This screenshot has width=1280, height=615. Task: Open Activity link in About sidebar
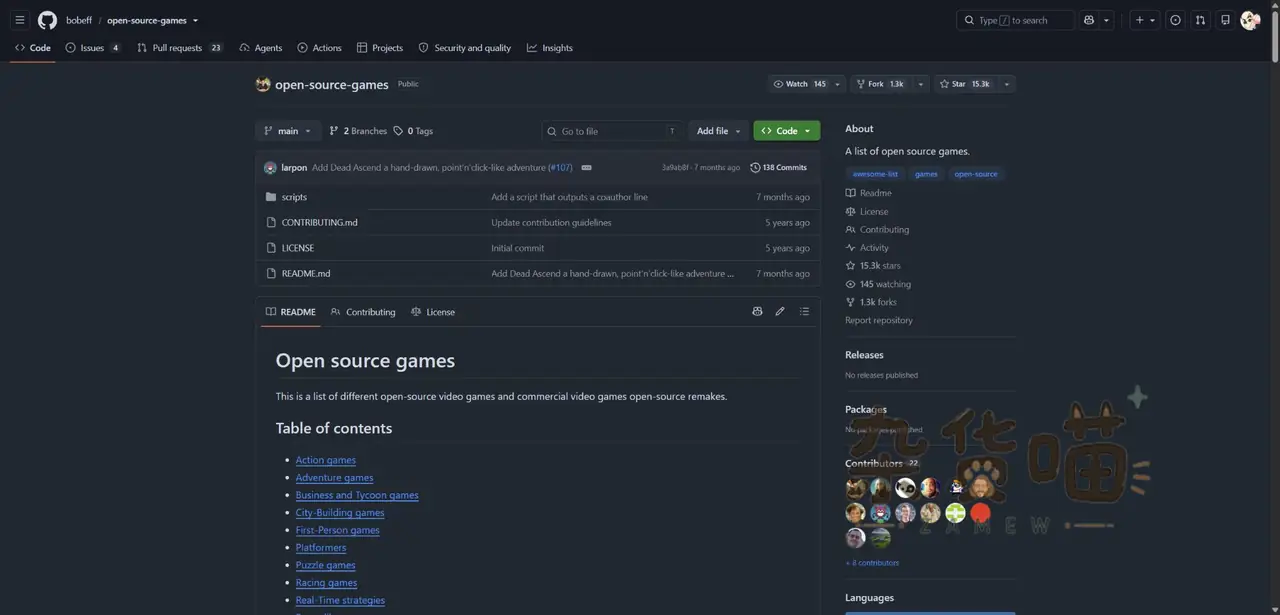tap(867, 248)
